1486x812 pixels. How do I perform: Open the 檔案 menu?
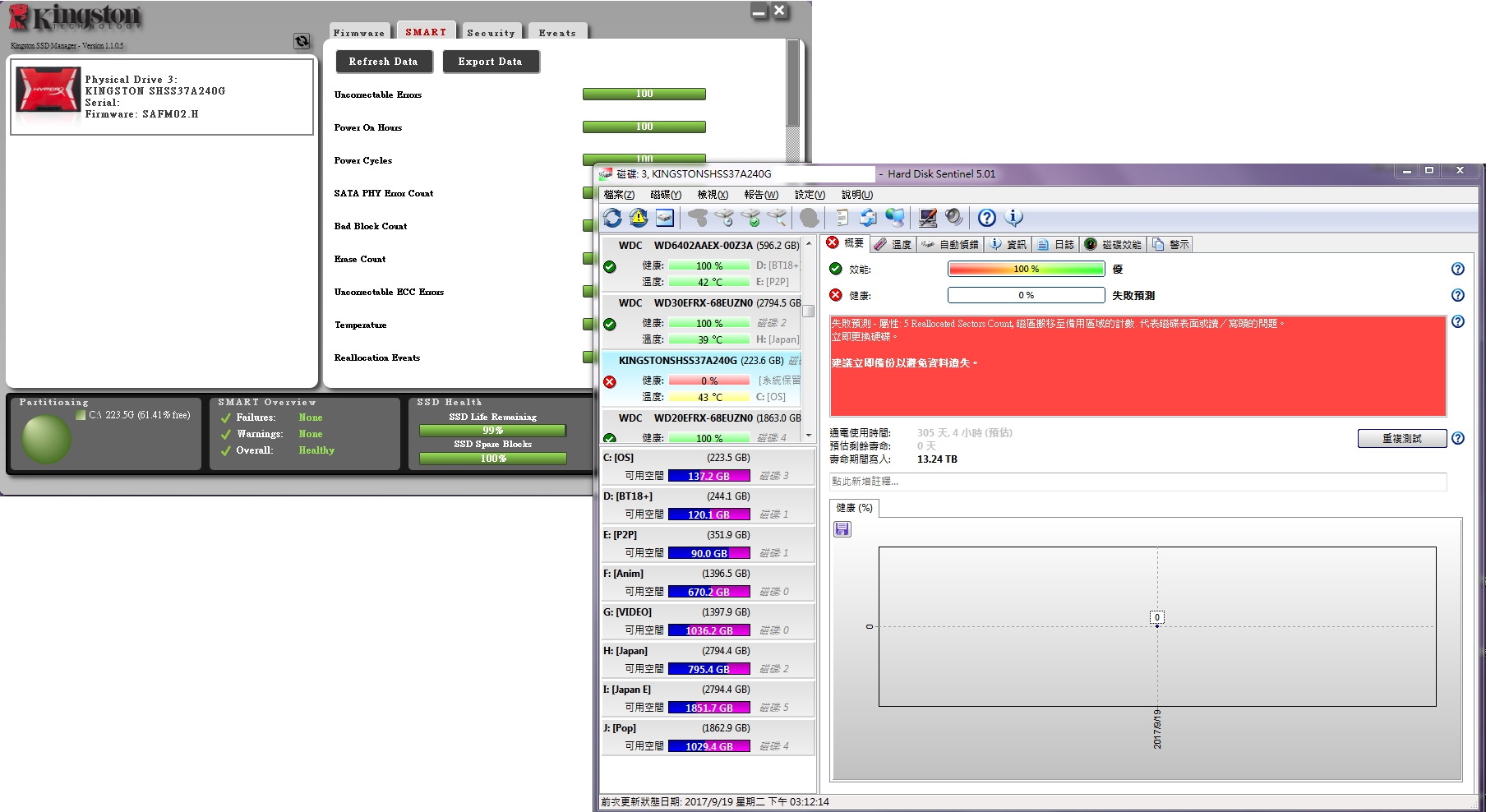619,195
